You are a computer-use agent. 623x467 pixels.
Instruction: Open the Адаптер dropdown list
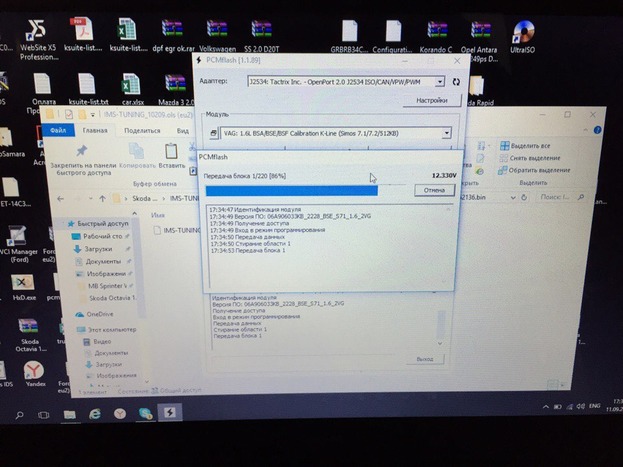(442, 82)
